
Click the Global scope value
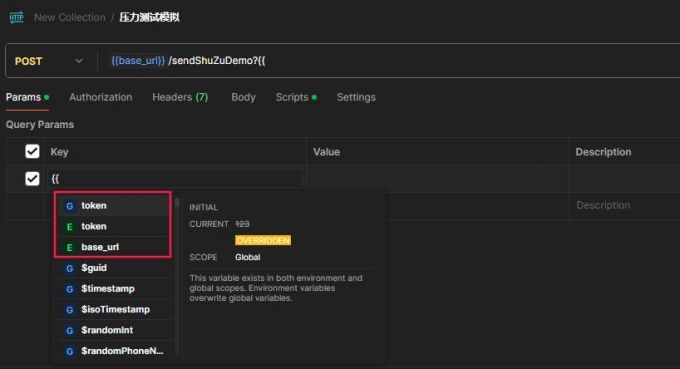(248, 257)
